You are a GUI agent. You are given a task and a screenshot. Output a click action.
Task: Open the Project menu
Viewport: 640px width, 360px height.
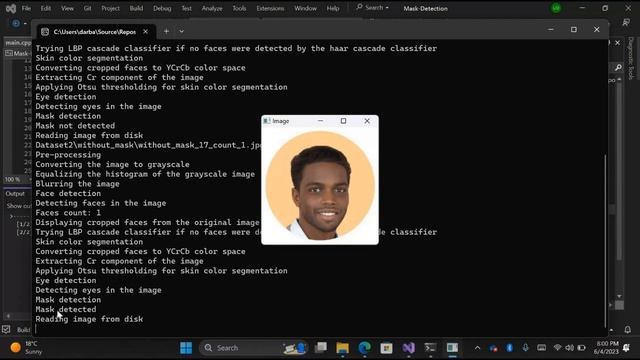pos(110,8)
